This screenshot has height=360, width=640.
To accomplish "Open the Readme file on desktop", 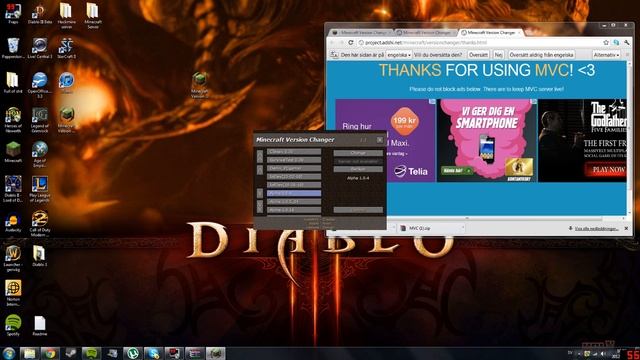I will [40, 325].
